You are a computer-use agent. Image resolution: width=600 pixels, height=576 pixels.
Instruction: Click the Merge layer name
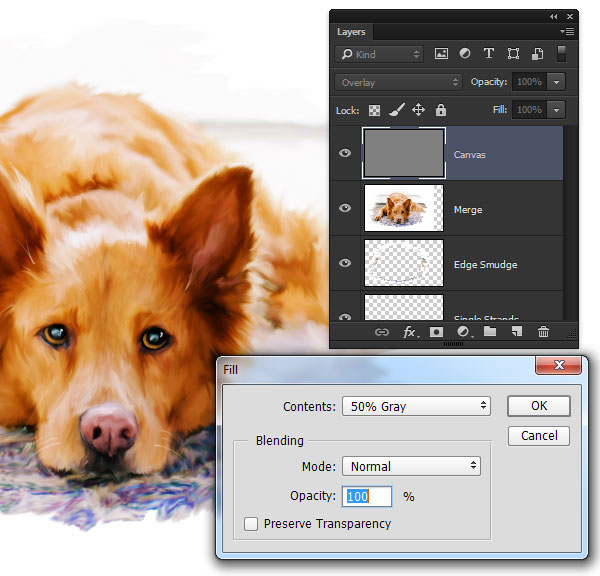point(468,210)
